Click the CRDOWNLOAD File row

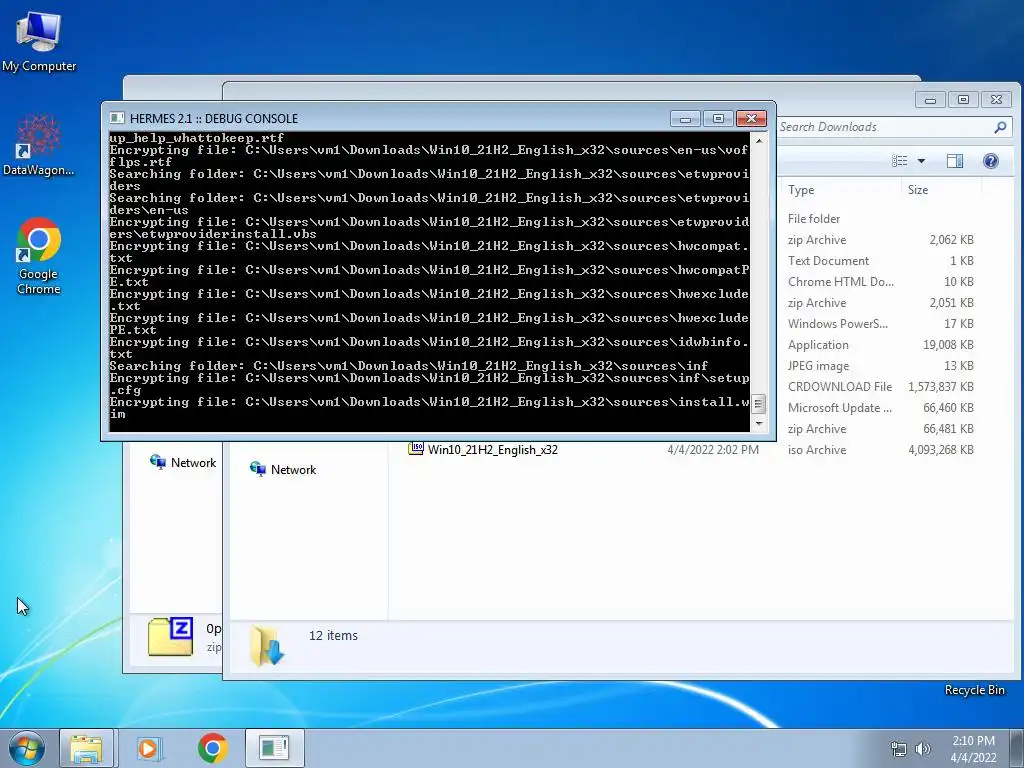tap(840, 387)
